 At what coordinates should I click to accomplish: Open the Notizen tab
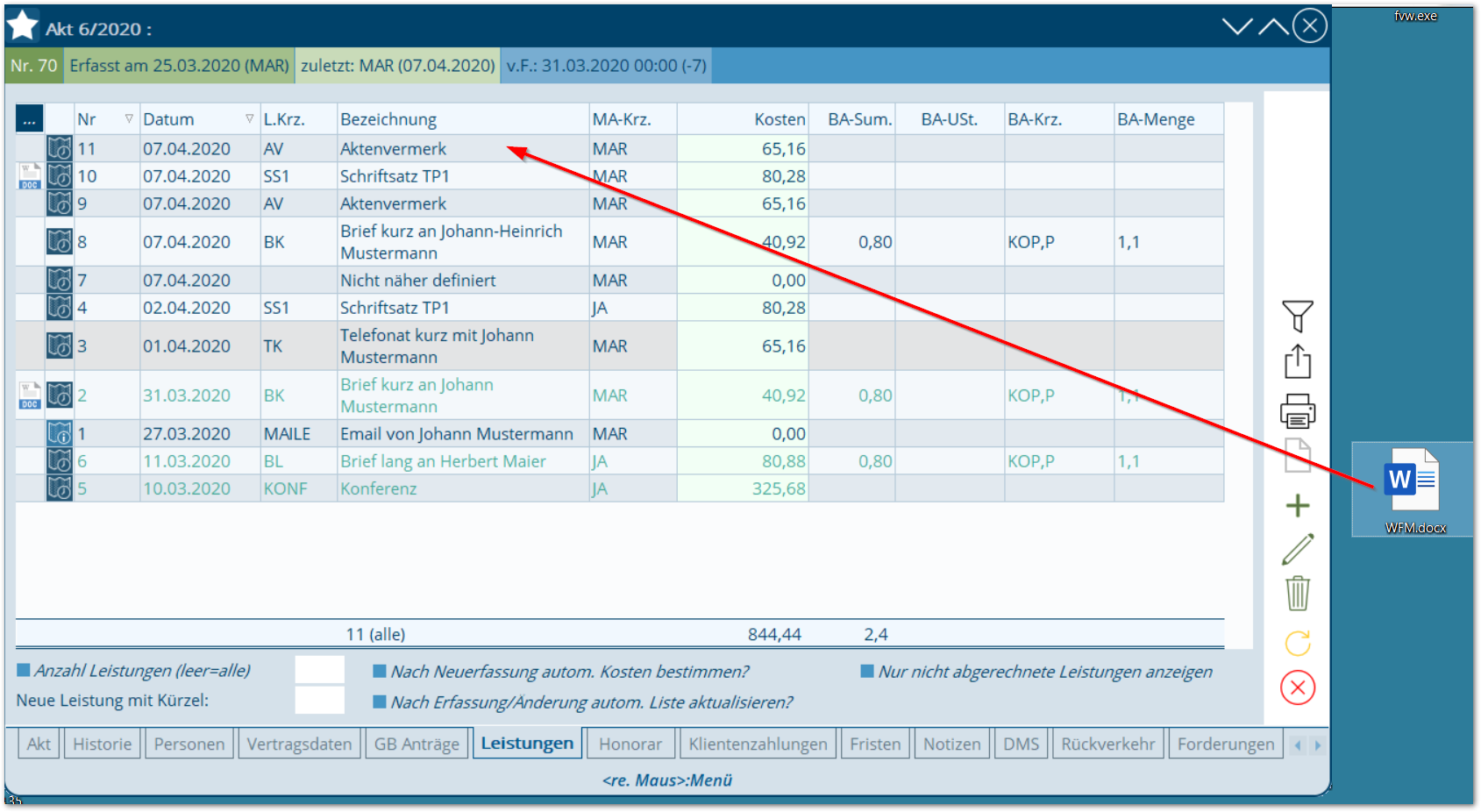pyautogui.click(x=952, y=744)
